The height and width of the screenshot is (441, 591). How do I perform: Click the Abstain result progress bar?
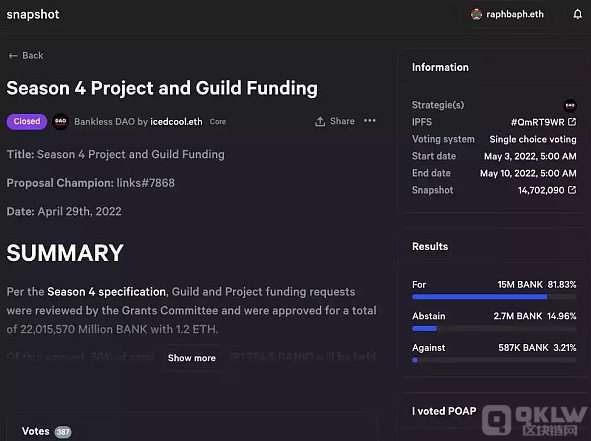(494, 329)
